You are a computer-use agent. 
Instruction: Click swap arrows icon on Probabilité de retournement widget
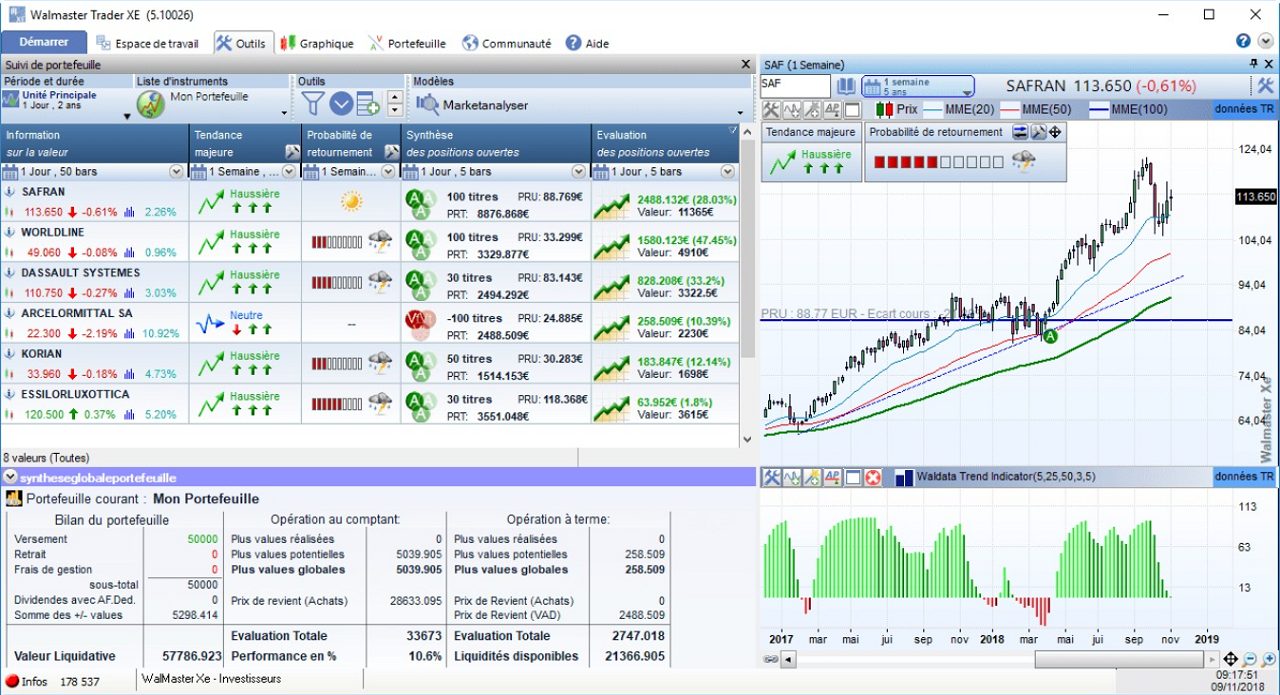click(1020, 132)
